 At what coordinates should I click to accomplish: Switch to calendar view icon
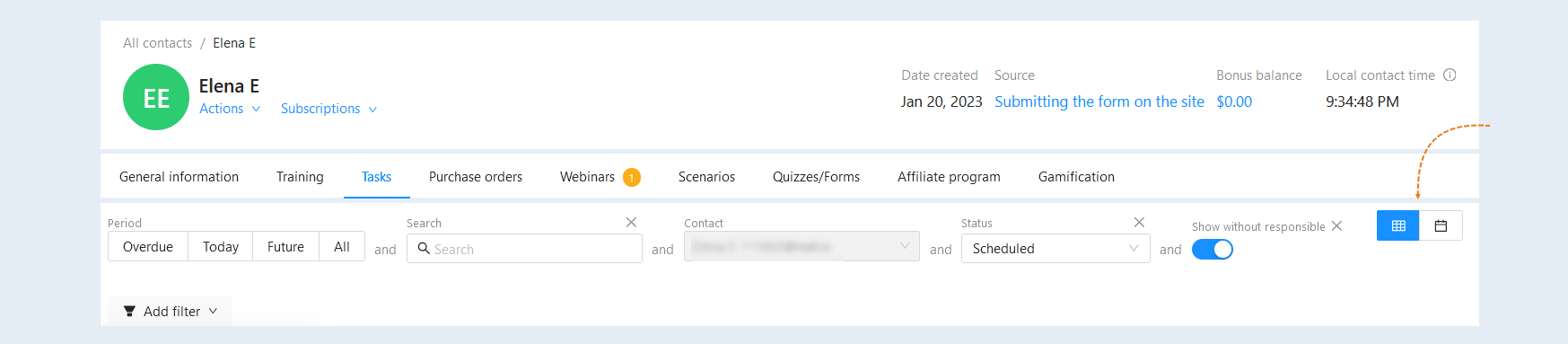coord(1441,225)
